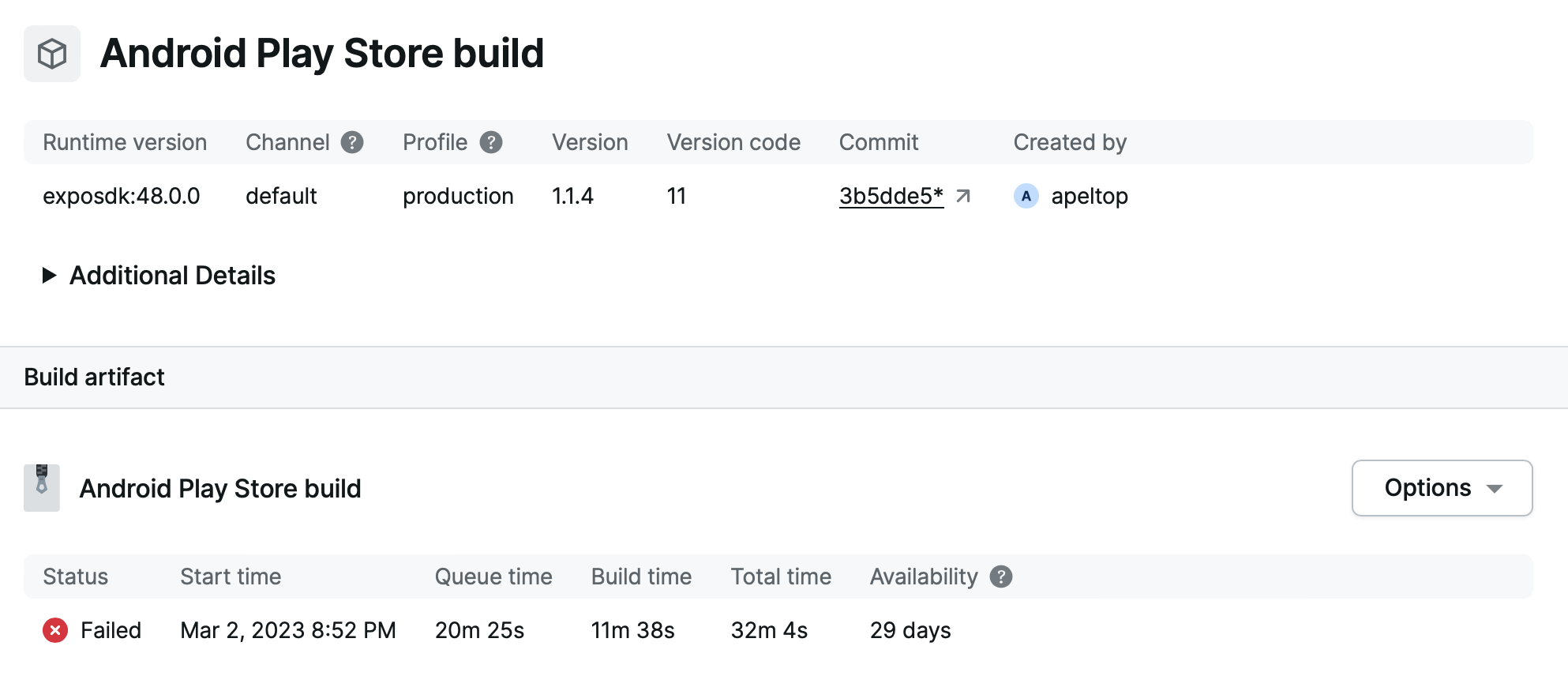Click the Runtime version column header
The image size is (1568, 676).
pos(125,142)
